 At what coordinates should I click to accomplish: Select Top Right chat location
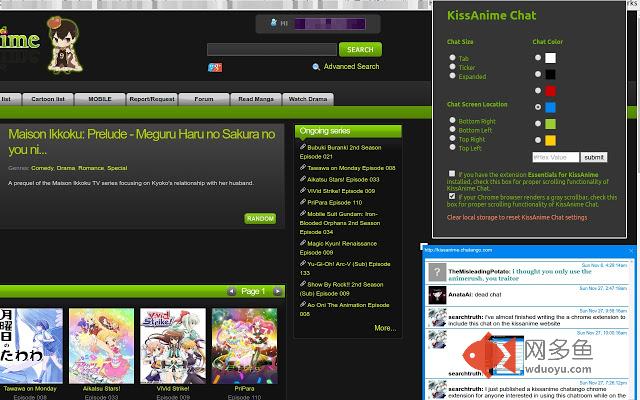point(452,138)
